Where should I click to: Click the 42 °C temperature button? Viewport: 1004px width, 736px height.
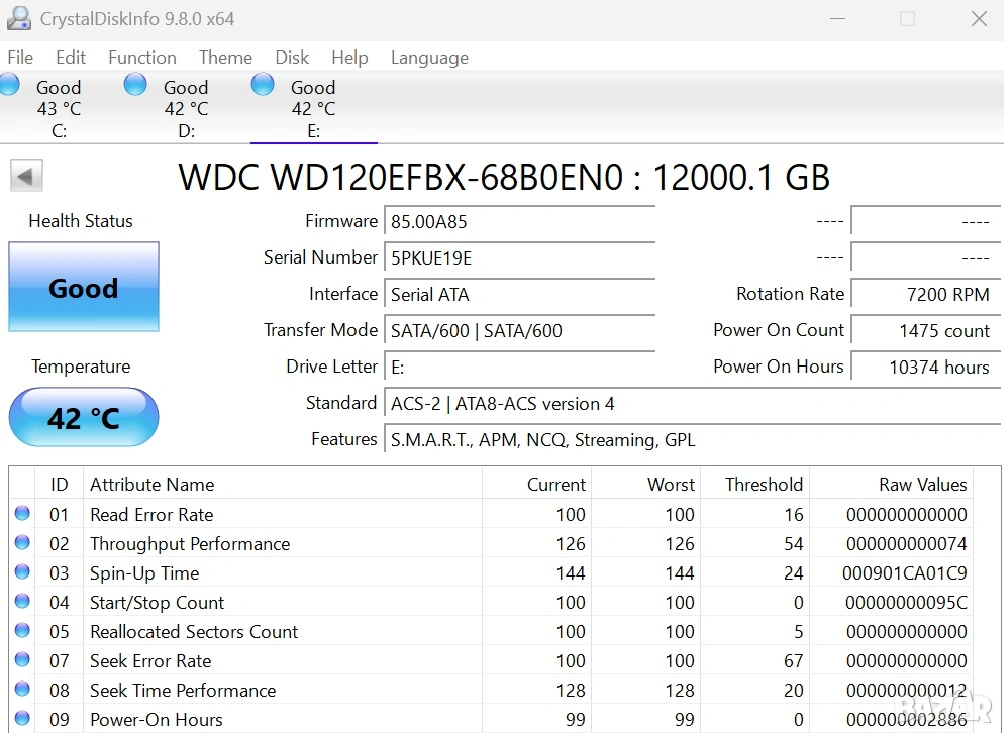tap(84, 417)
